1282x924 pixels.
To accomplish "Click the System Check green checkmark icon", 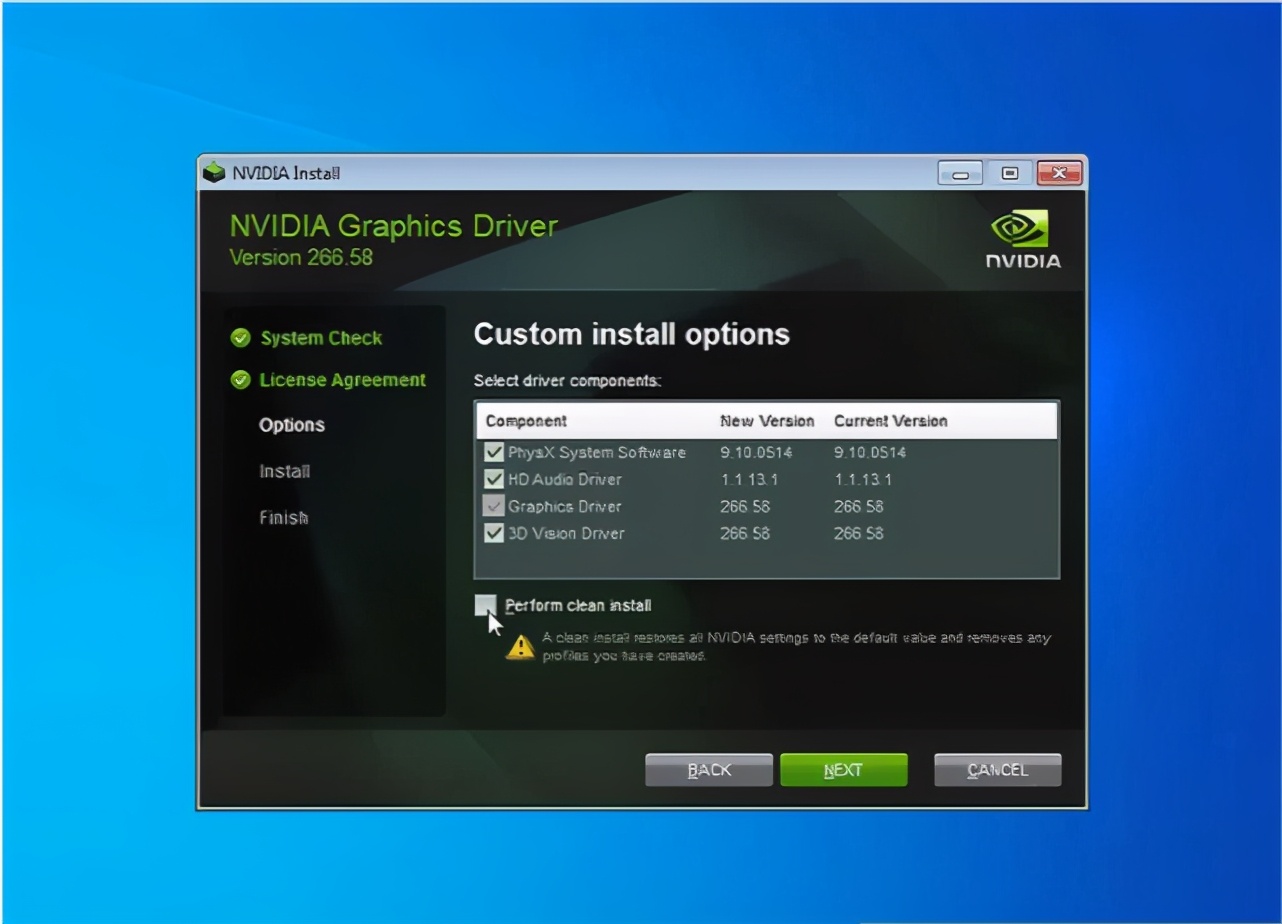I will 240,338.
